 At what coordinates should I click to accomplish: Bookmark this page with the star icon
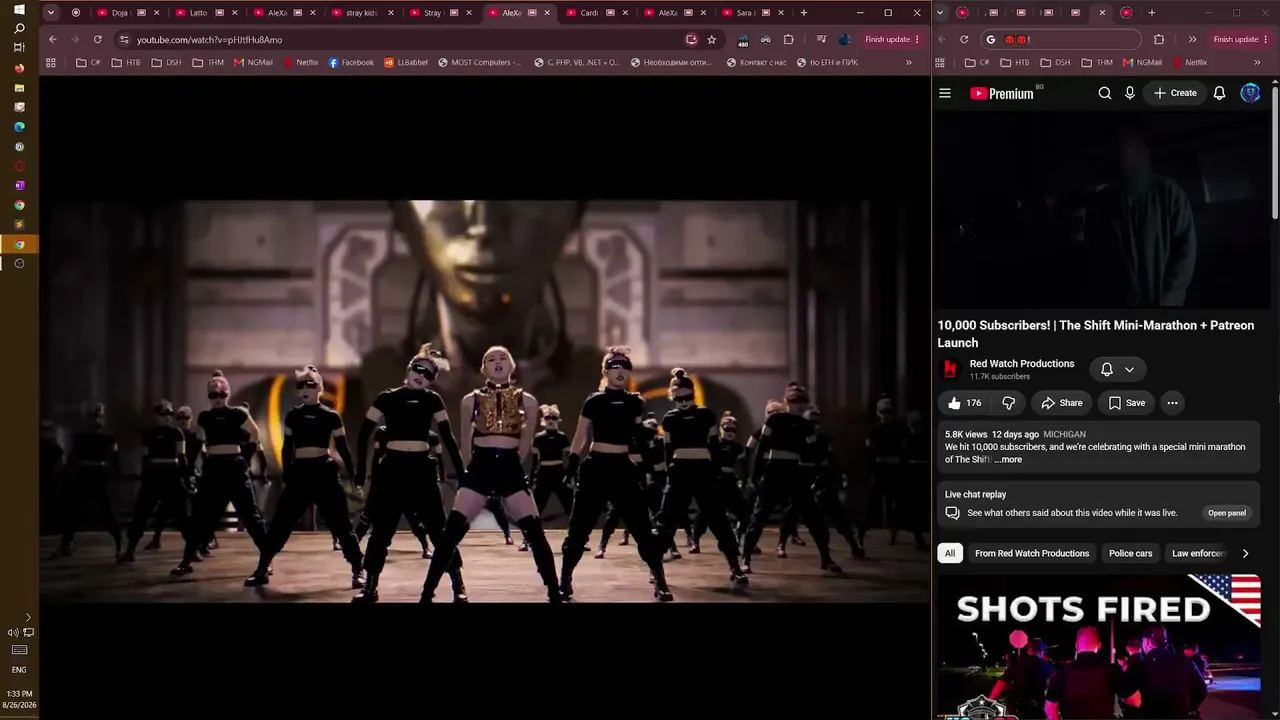pos(711,39)
